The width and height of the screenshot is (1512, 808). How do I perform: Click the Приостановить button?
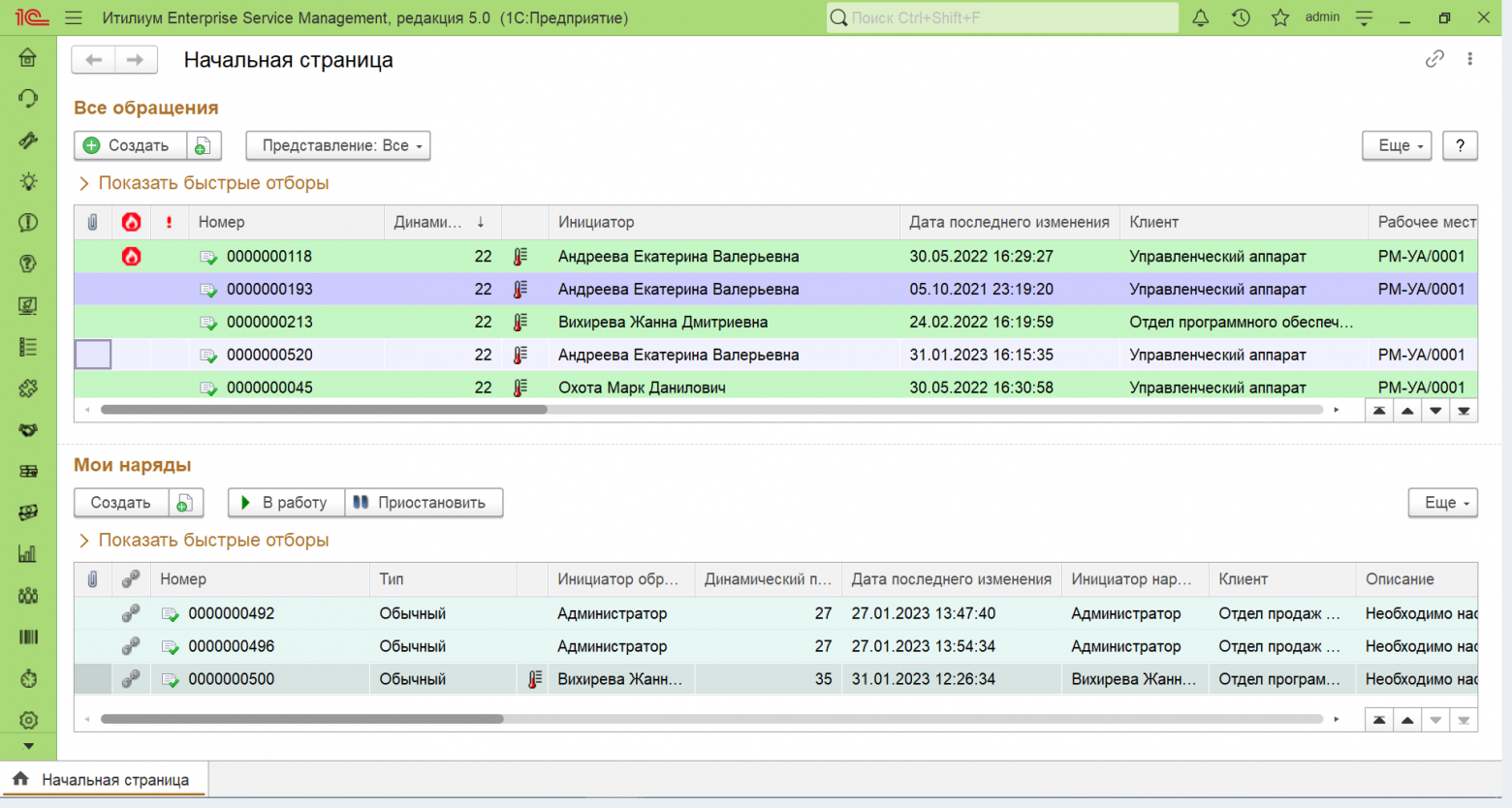pyautogui.click(x=424, y=503)
